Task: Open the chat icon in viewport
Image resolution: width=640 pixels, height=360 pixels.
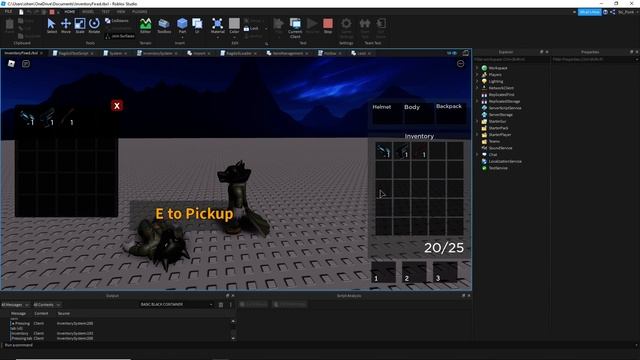Action: pos(26,64)
